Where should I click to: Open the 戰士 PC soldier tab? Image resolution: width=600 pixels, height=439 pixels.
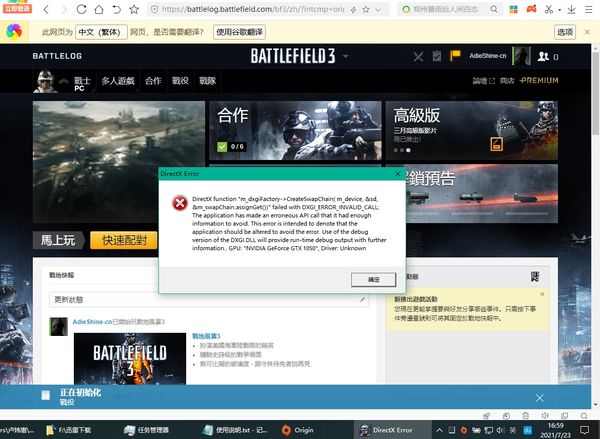[82, 82]
